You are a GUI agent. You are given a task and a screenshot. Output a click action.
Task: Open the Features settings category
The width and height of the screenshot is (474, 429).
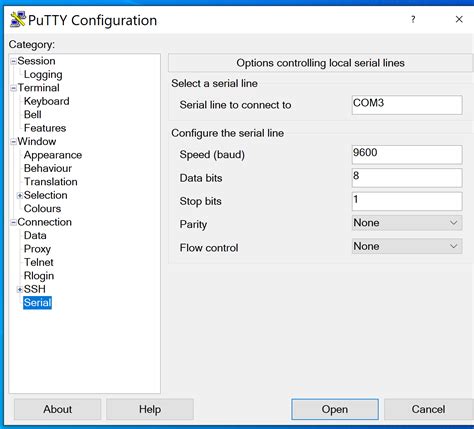pos(45,128)
